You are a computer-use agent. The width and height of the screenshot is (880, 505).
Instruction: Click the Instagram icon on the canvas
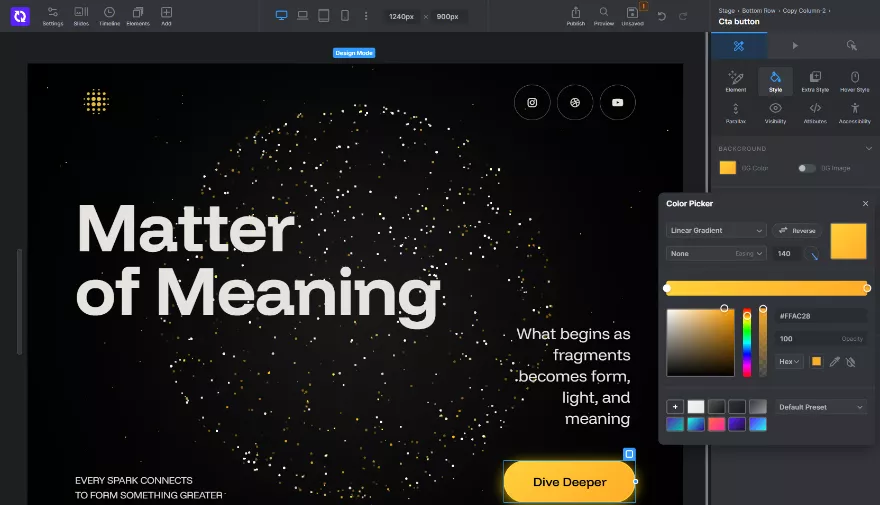pyautogui.click(x=532, y=102)
